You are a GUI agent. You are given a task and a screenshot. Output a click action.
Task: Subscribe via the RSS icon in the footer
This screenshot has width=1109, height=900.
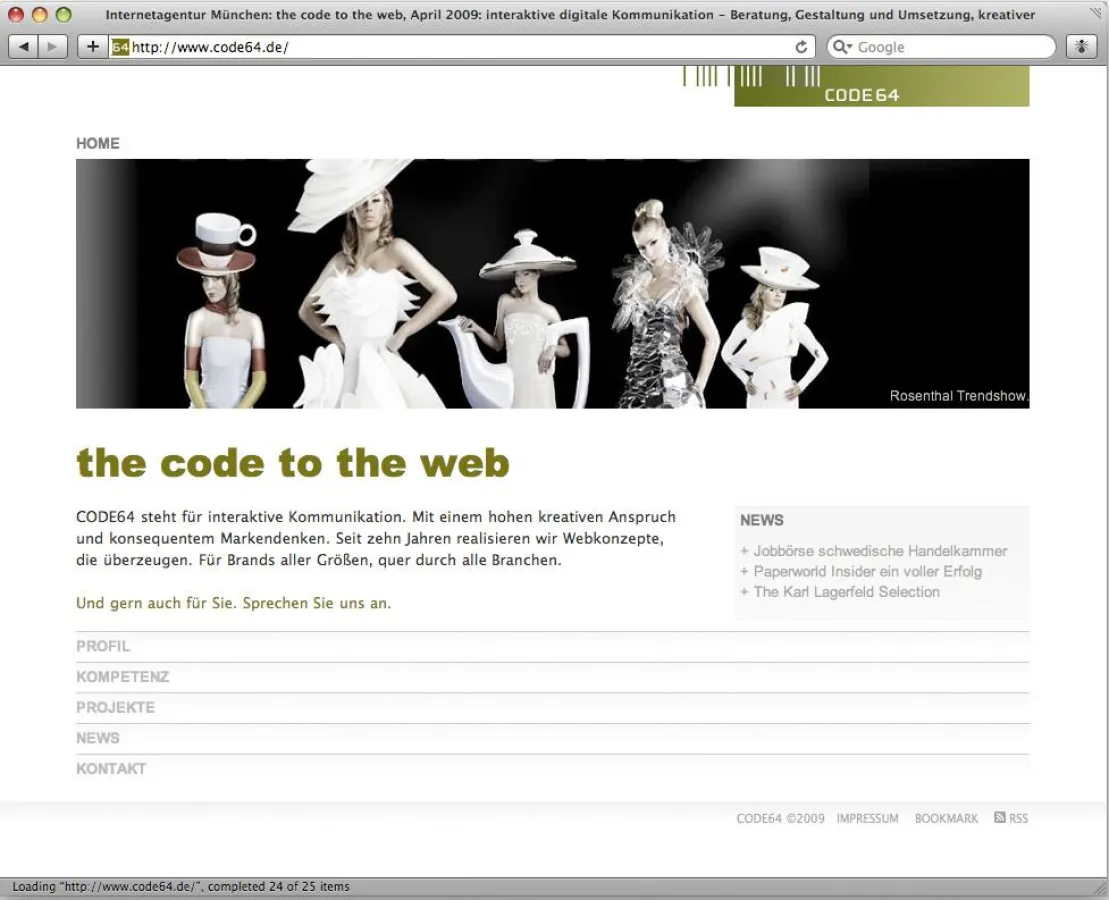pyautogui.click(x=999, y=818)
